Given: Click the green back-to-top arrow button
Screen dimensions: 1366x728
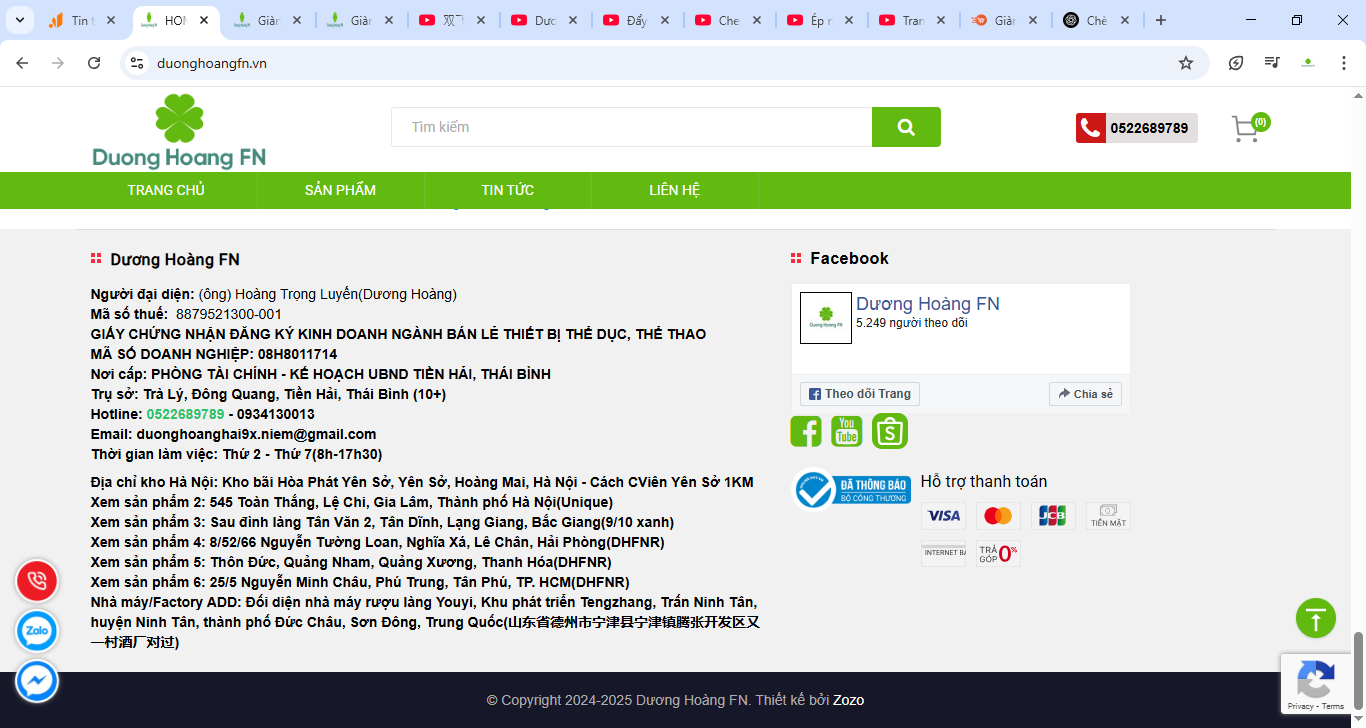Looking at the screenshot, I should [1316, 618].
